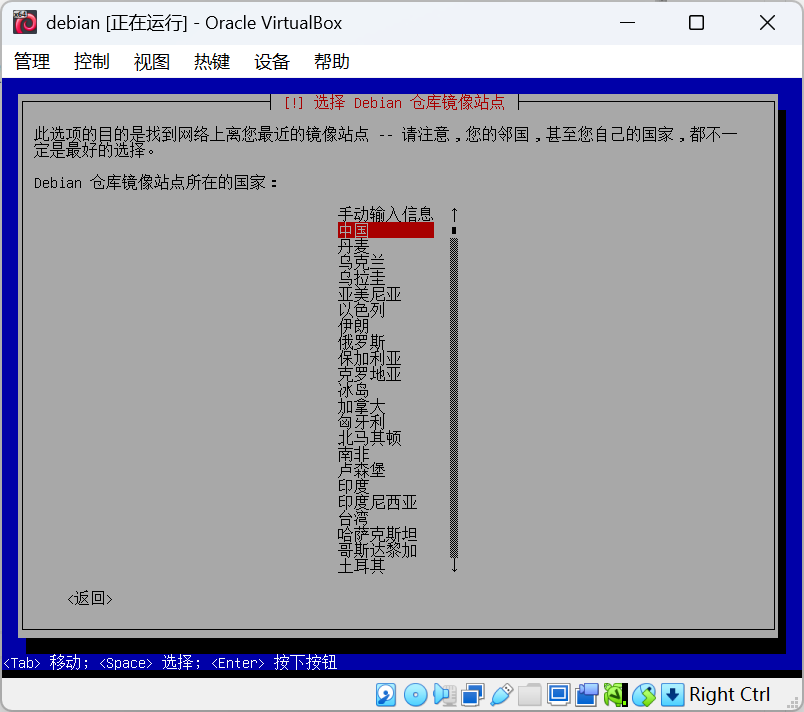
Task: Close the VirtualBox debian window
Action: point(767,23)
